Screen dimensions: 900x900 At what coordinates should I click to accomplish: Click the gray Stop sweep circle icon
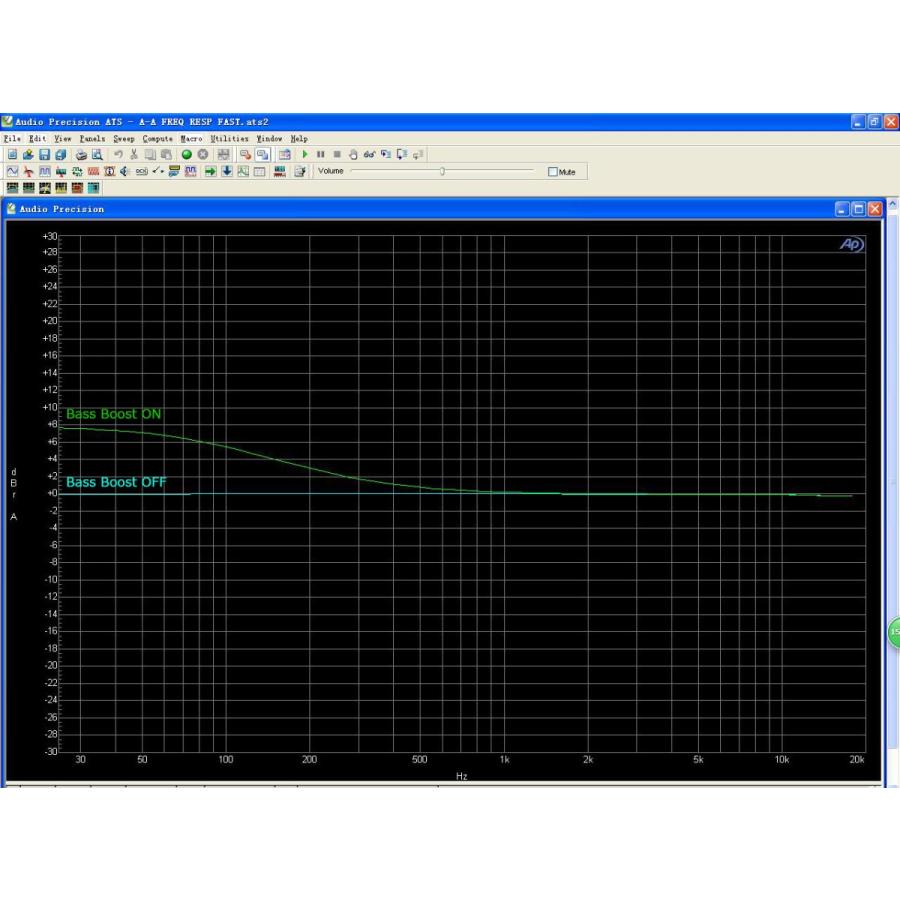[x=203, y=154]
